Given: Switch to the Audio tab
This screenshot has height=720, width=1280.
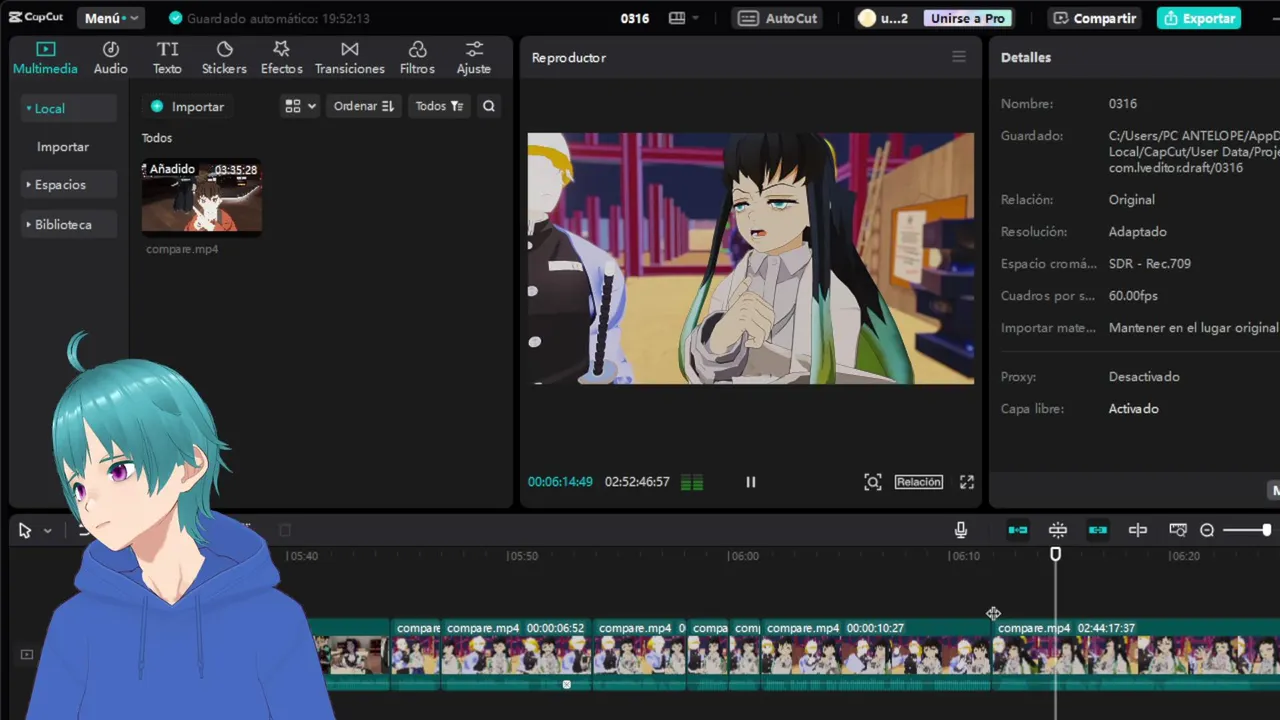Looking at the screenshot, I should pos(111,58).
